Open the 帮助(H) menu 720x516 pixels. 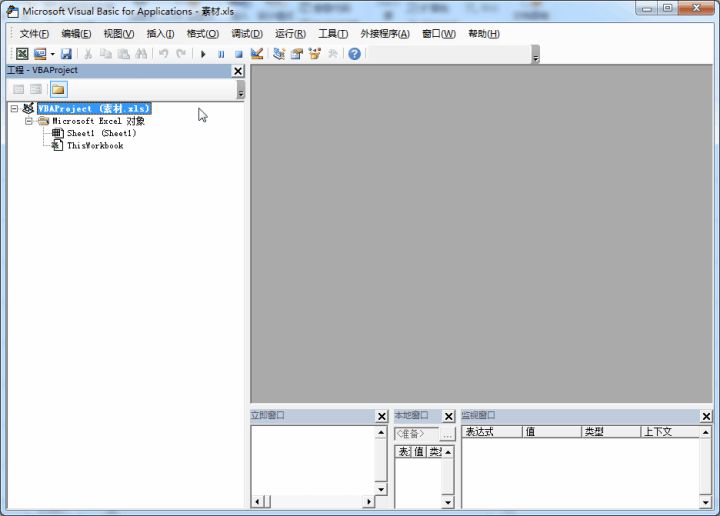pos(484,34)
